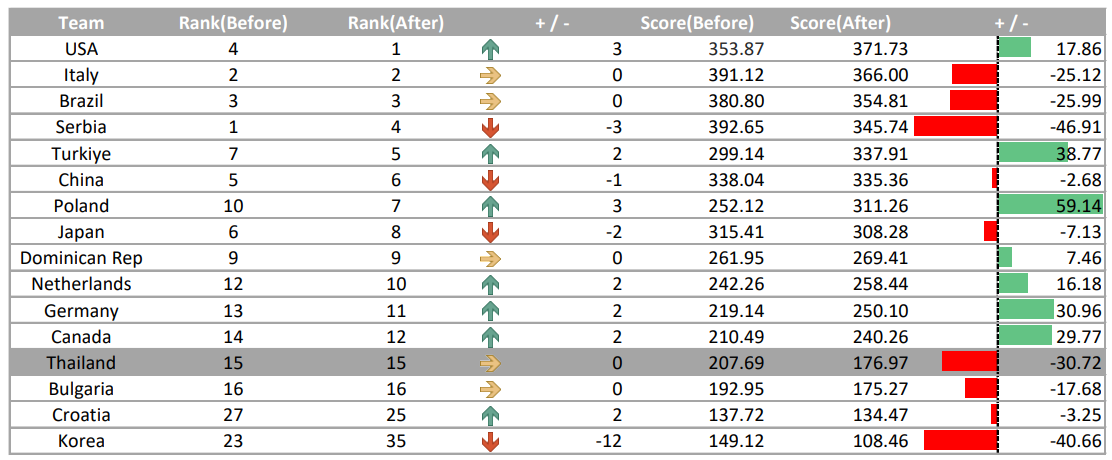Select the Rank(After) column header

(x=396, y=23)
